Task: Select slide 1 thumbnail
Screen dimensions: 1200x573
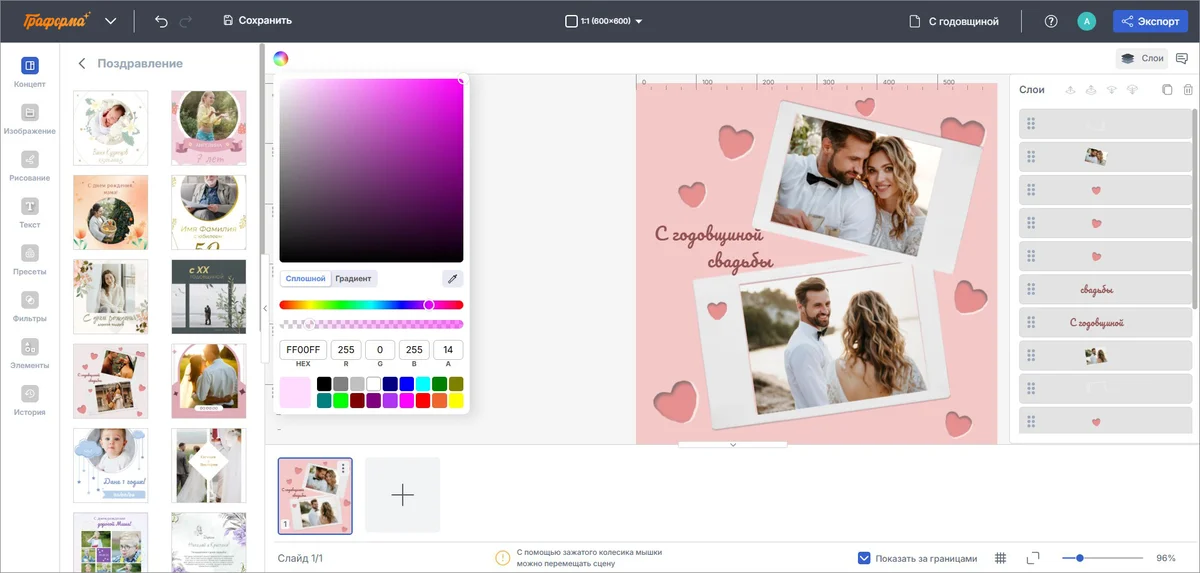Action: pos(315,495)
